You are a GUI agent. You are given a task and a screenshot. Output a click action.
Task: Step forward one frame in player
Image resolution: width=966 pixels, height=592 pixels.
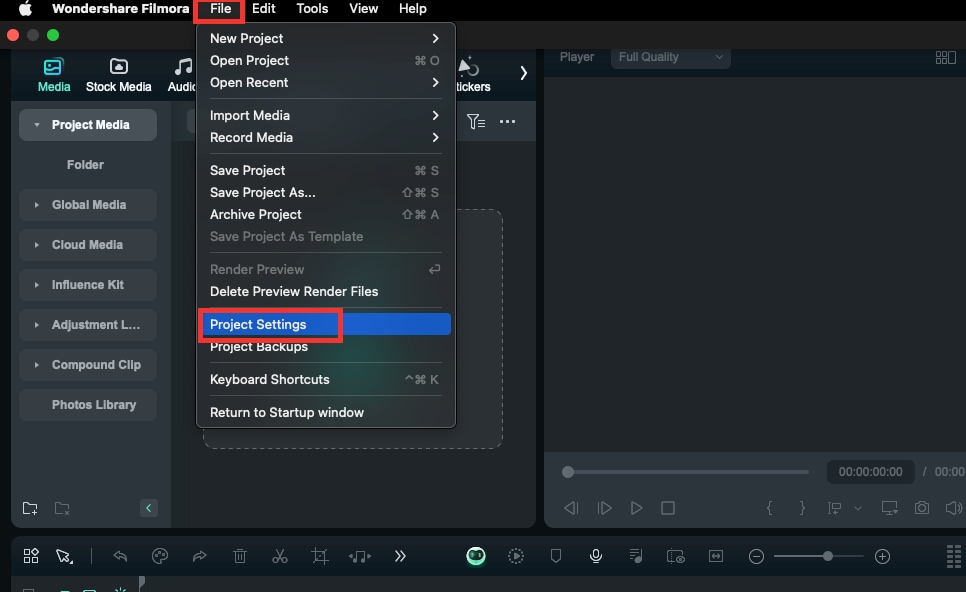604,508
